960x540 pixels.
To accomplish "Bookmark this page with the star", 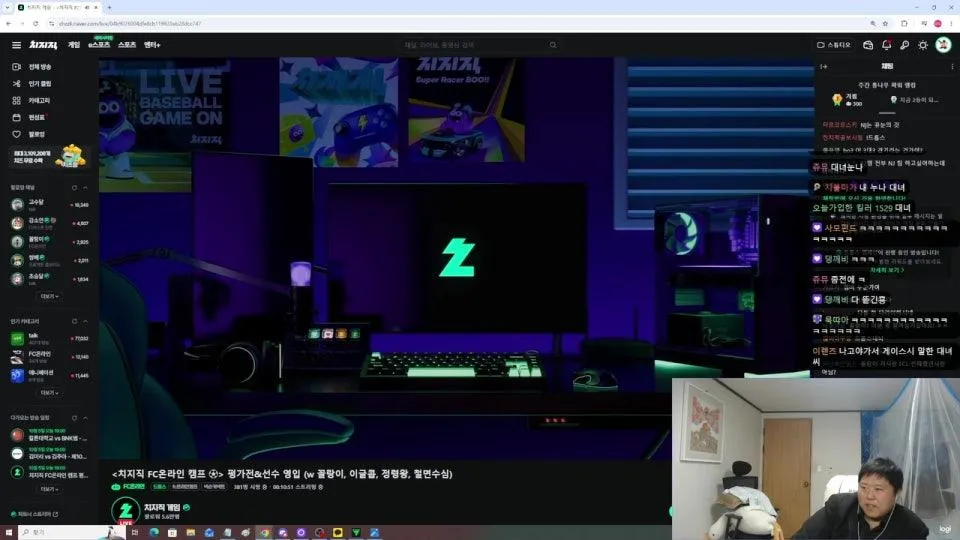I will pos(885,23).
